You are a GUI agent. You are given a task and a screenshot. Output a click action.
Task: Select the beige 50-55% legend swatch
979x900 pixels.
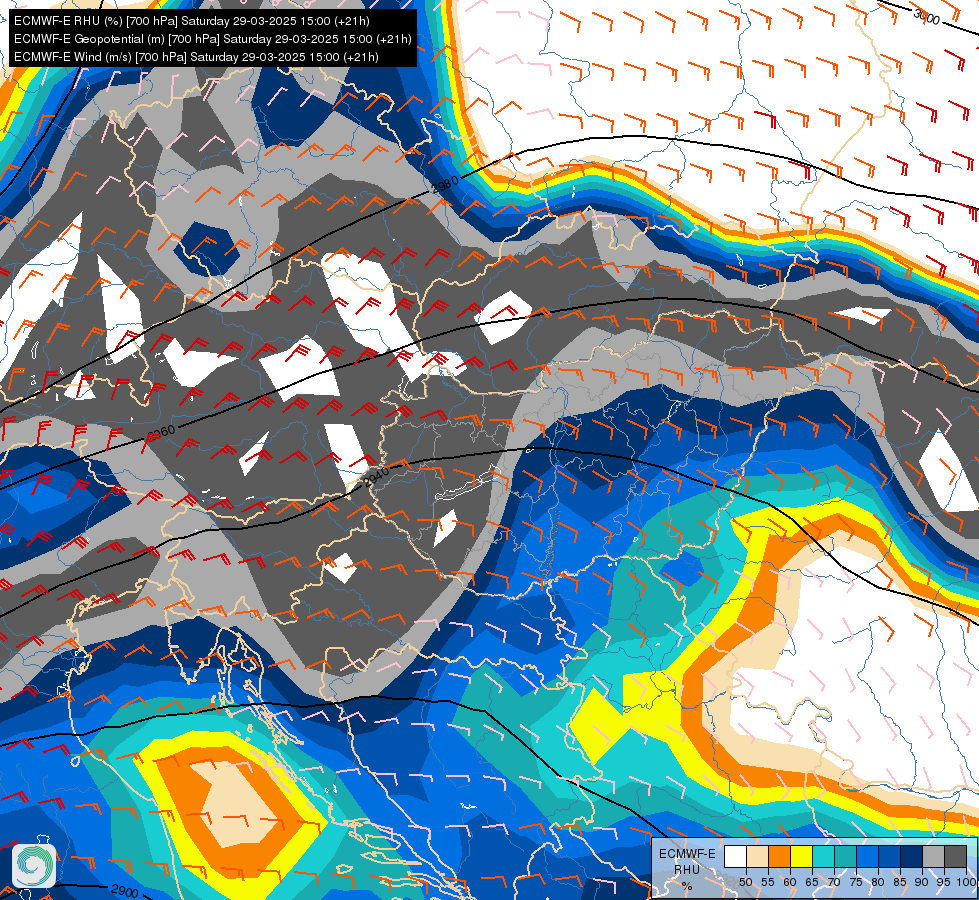757,856
